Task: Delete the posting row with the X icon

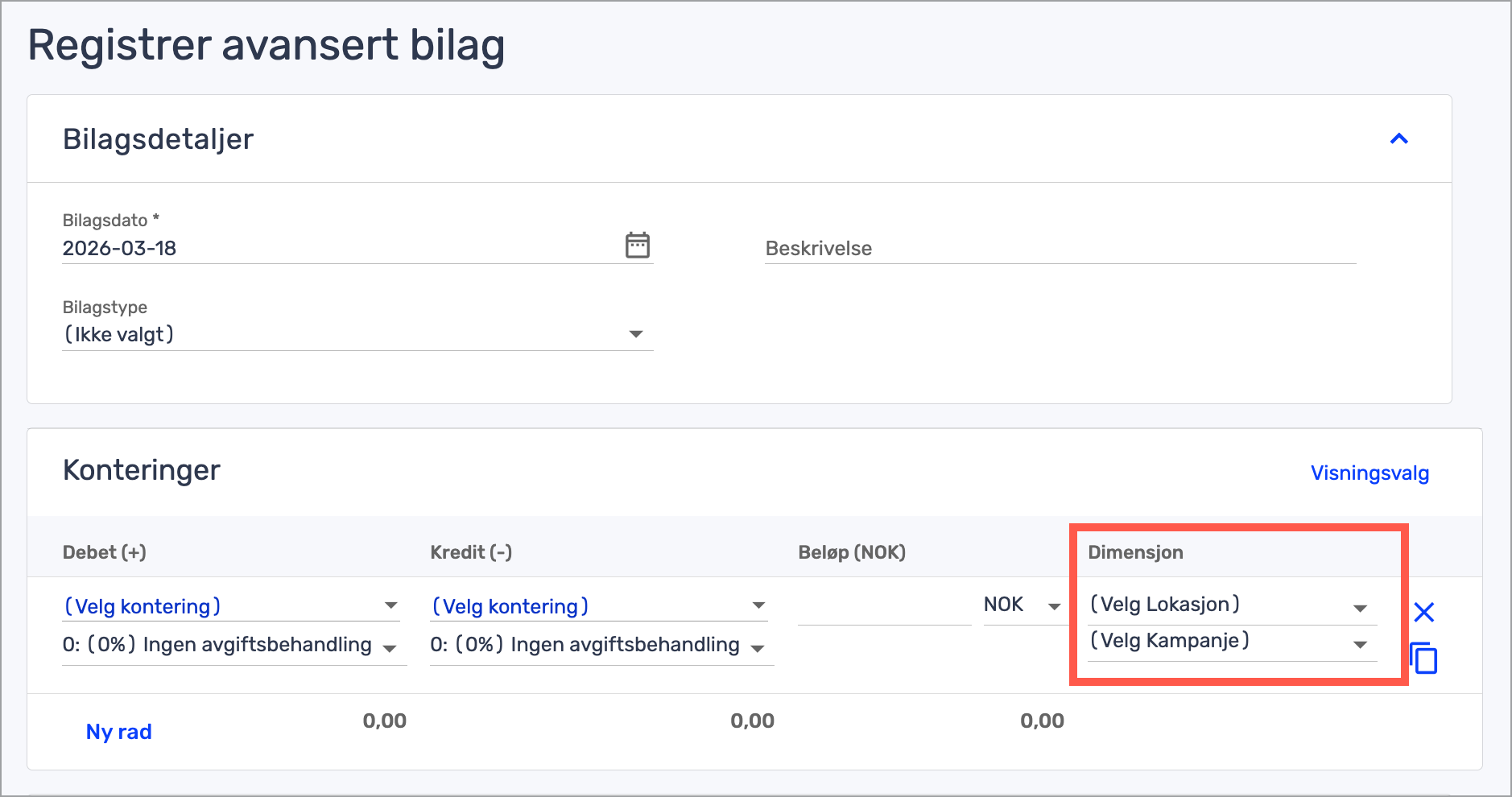Action: point(1423,613)
